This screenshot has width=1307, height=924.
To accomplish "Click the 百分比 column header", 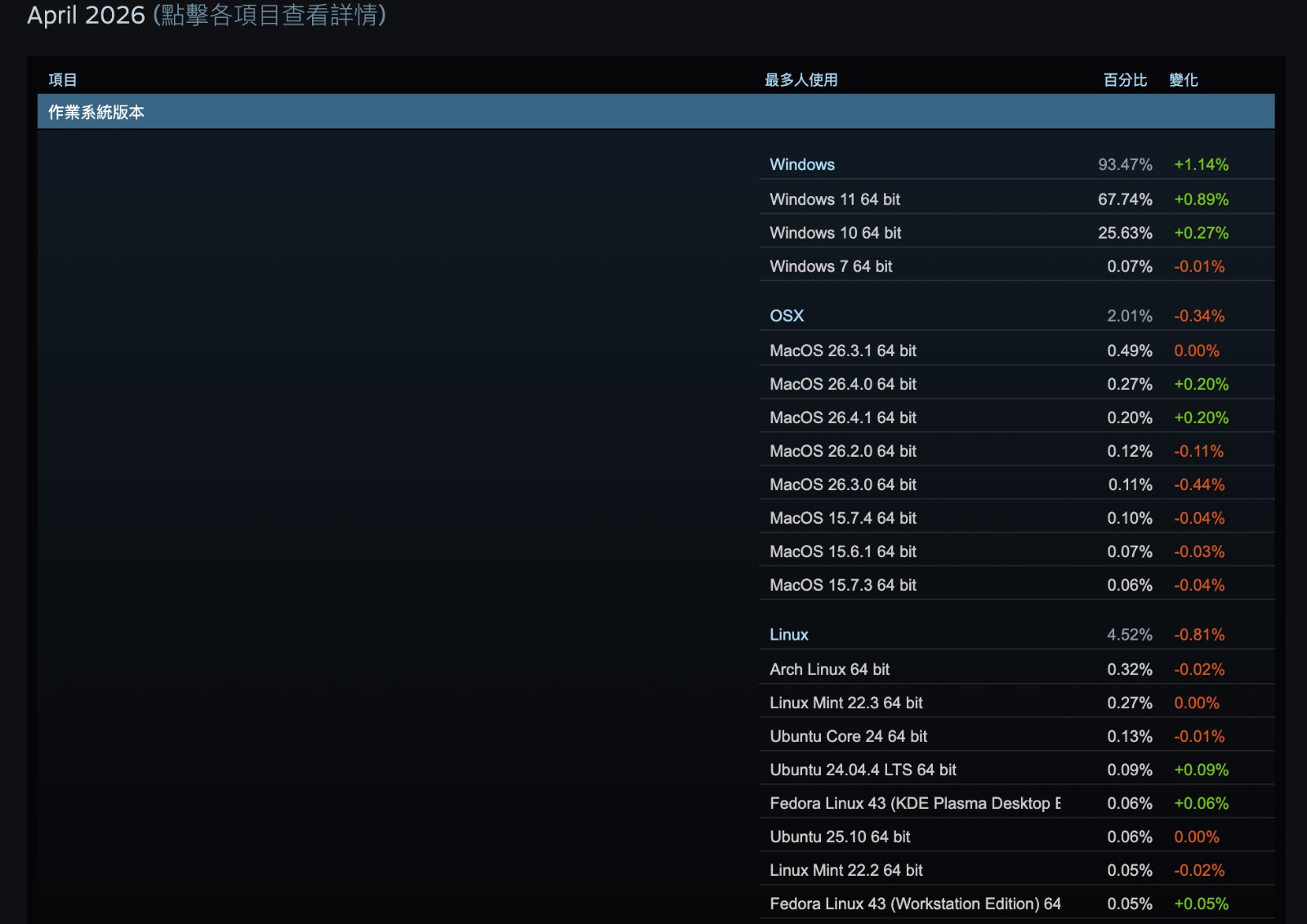I will 1125,80.
